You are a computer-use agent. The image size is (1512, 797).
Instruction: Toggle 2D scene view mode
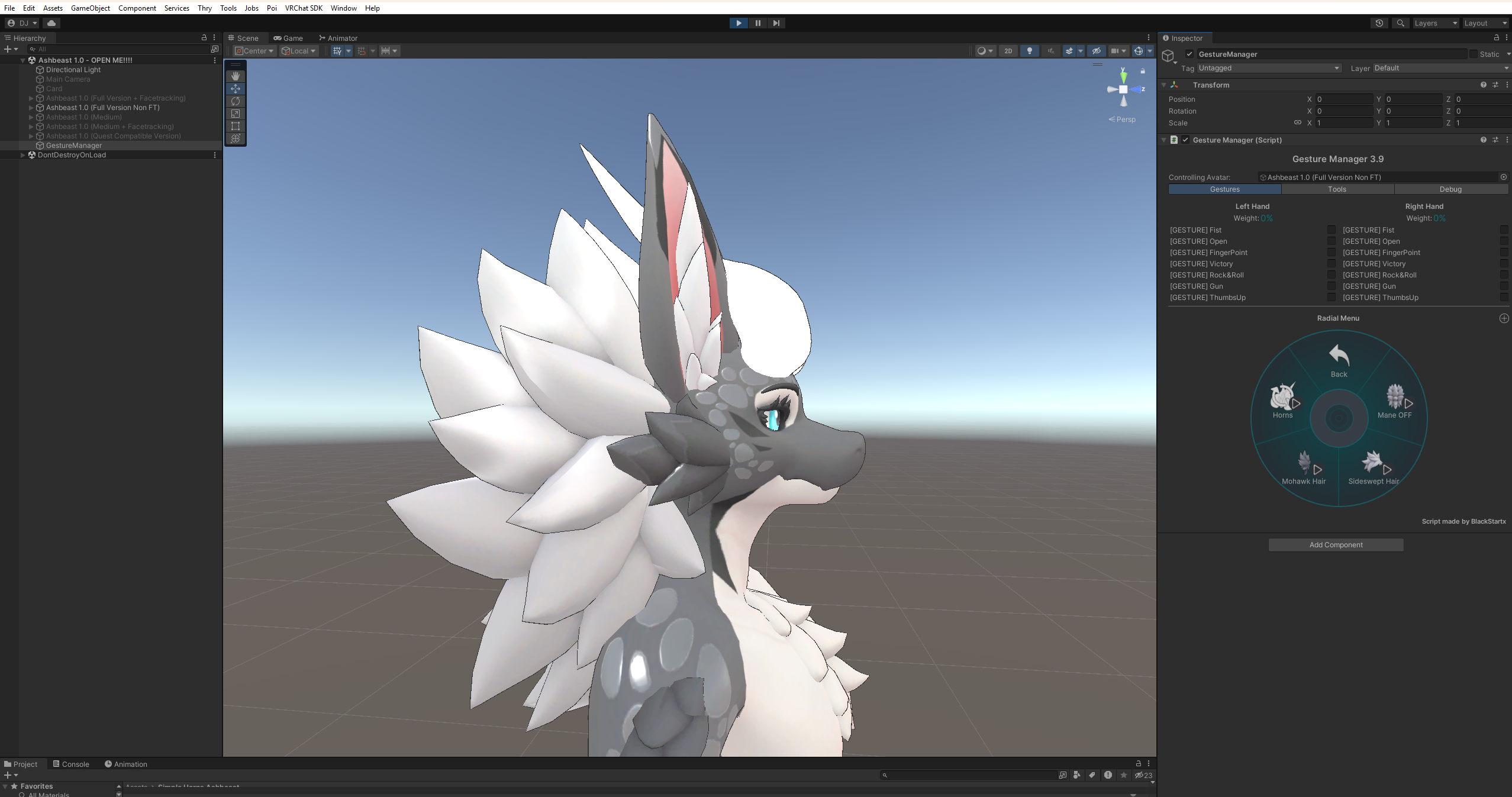click(1008, 51)
